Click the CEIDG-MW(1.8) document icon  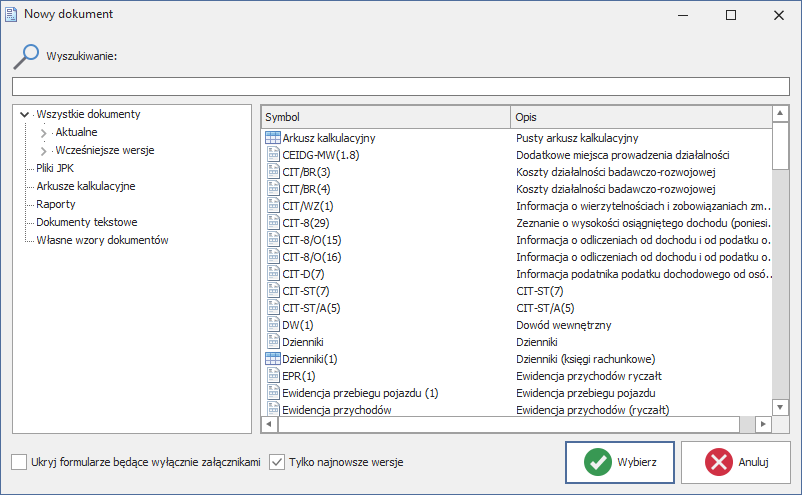273,155
